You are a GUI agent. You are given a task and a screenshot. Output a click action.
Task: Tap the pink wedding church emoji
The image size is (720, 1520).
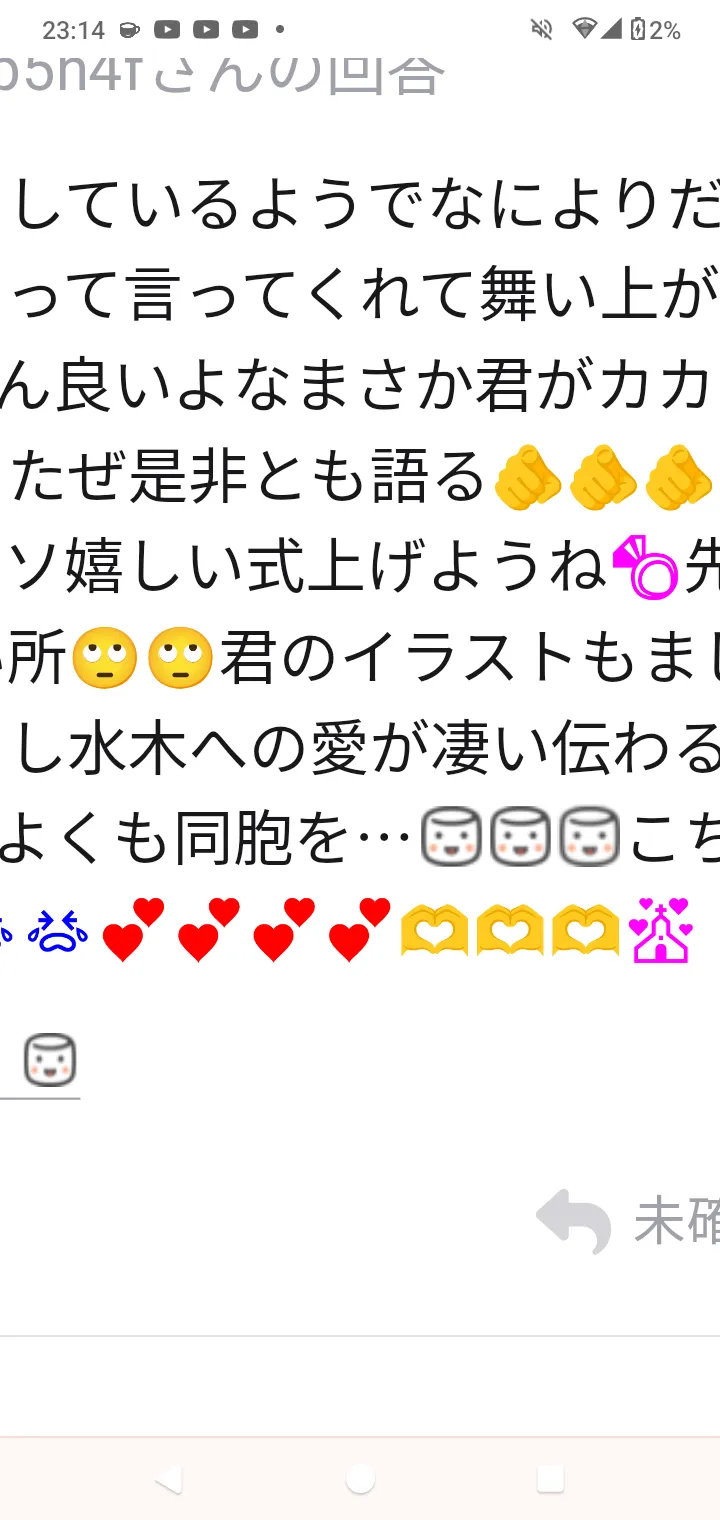660,929
